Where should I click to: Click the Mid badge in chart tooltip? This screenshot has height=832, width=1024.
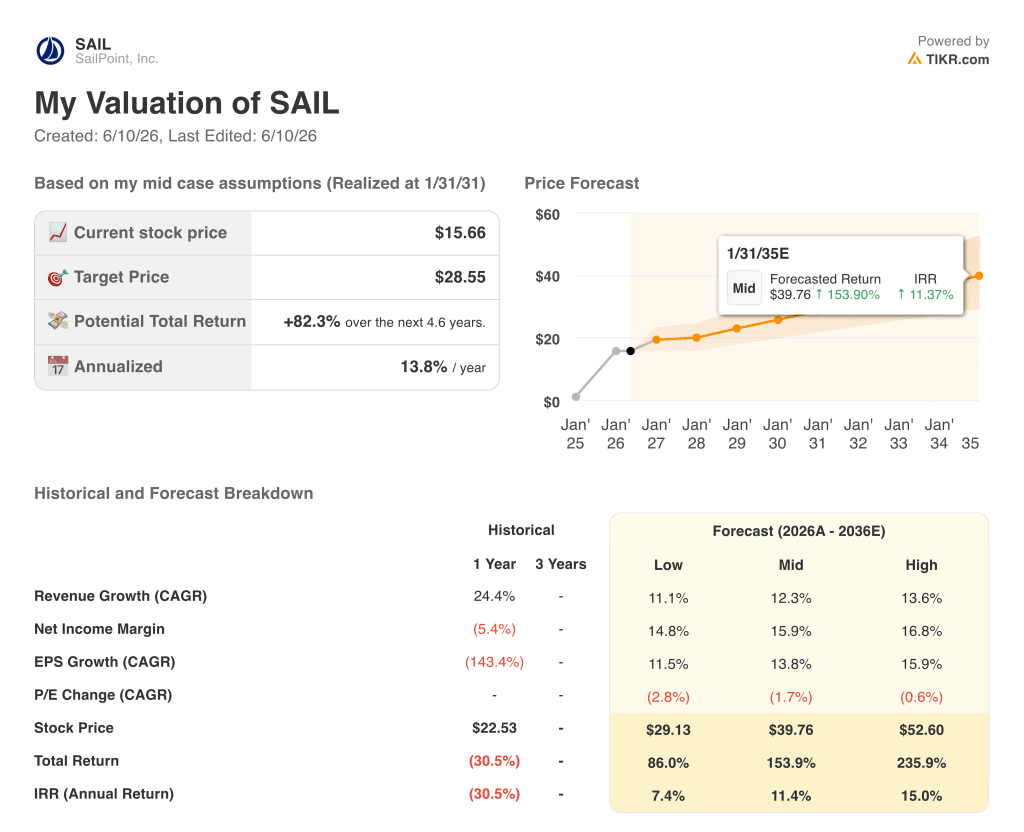(744, 288)
